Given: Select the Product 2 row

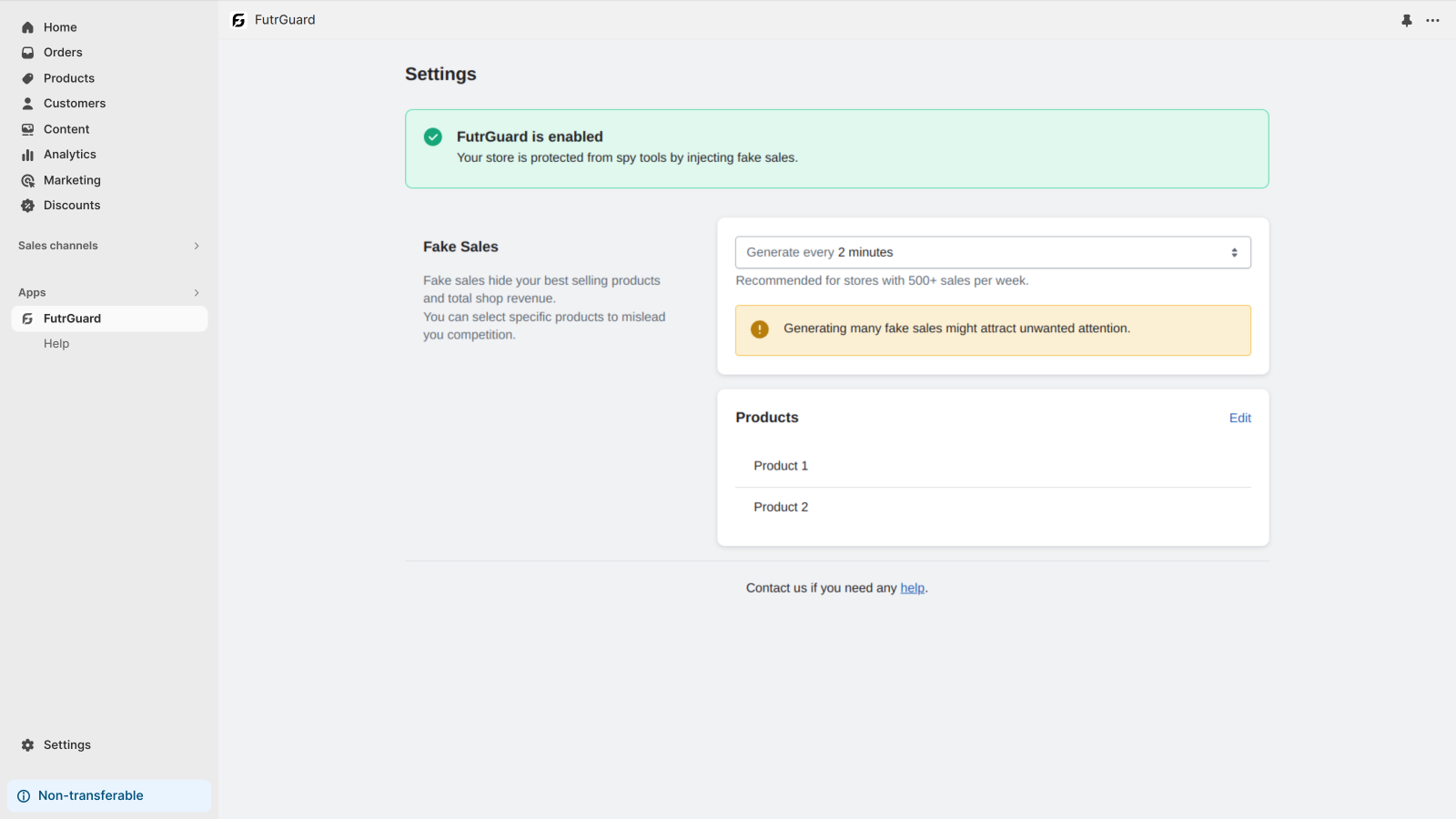Looking at the screenshot, I should [x=993, y=508].
